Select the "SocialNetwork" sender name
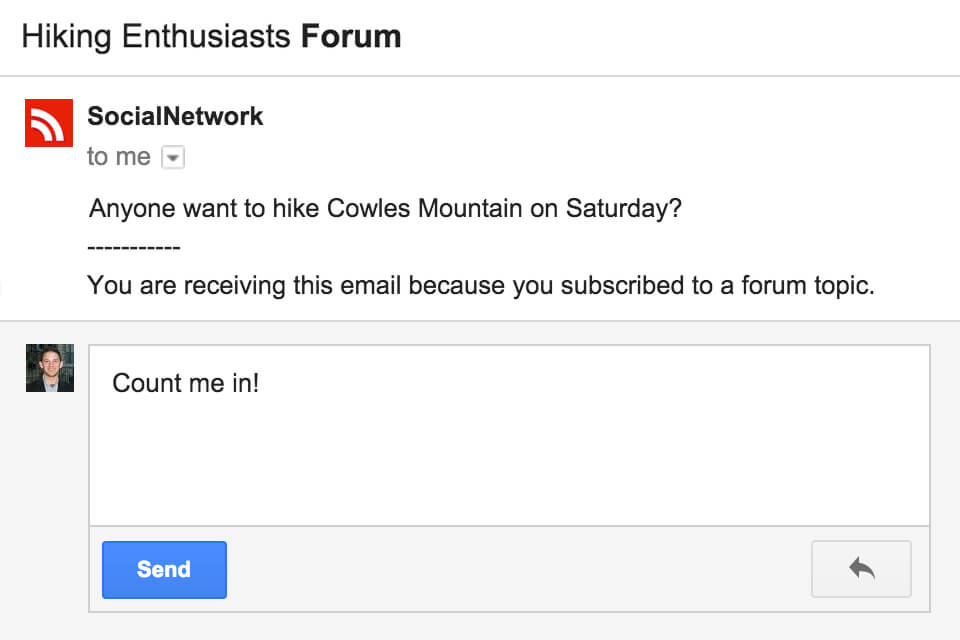The width and height of the screenshot is (960, 640). [x=175, y=116]
